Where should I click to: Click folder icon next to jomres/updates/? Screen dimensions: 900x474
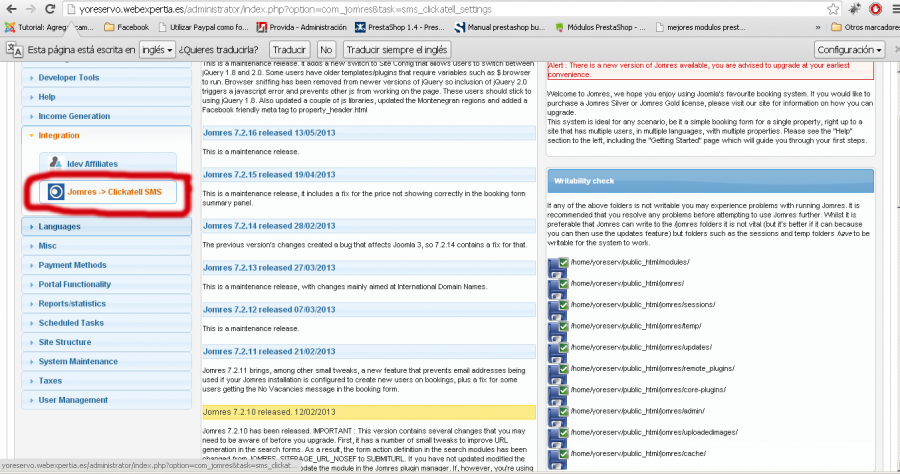(x=557, y=351)
